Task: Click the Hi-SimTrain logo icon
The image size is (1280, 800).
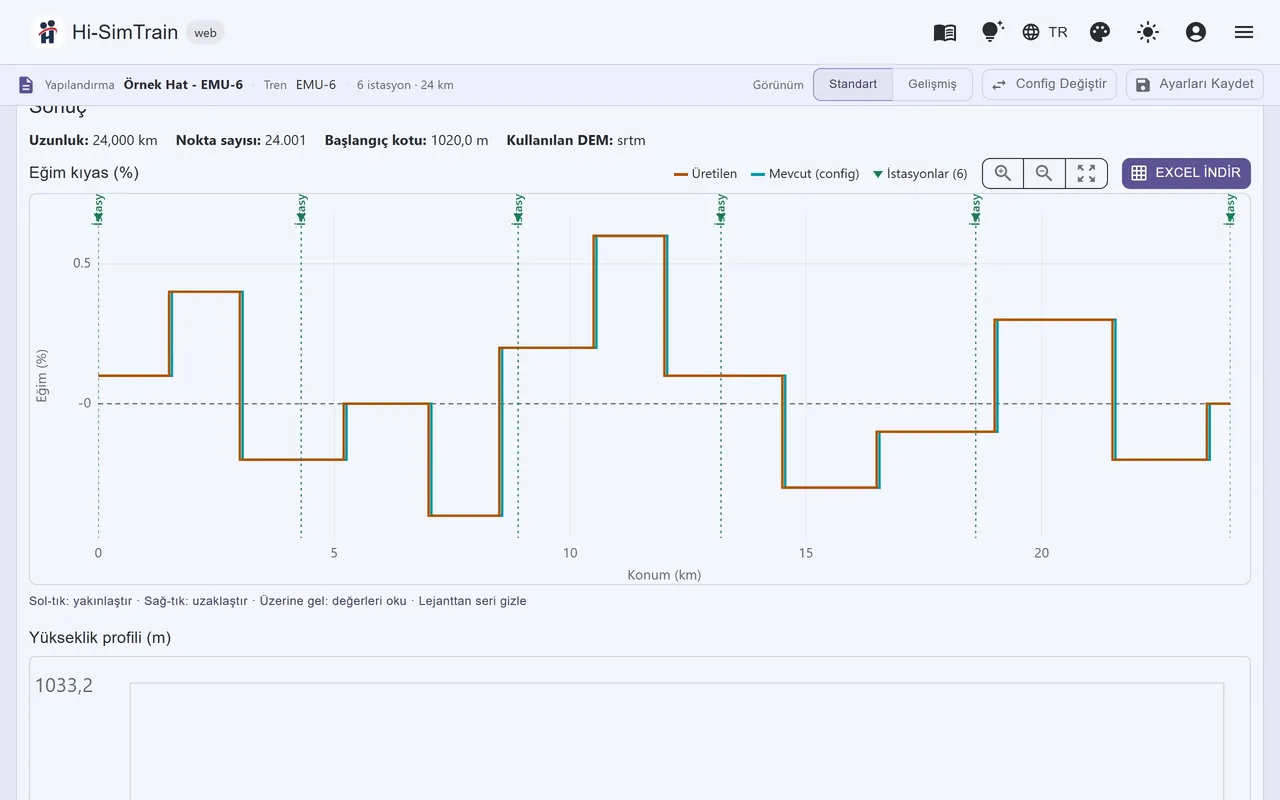Action: pyautogui.click(x=47, y=32)
